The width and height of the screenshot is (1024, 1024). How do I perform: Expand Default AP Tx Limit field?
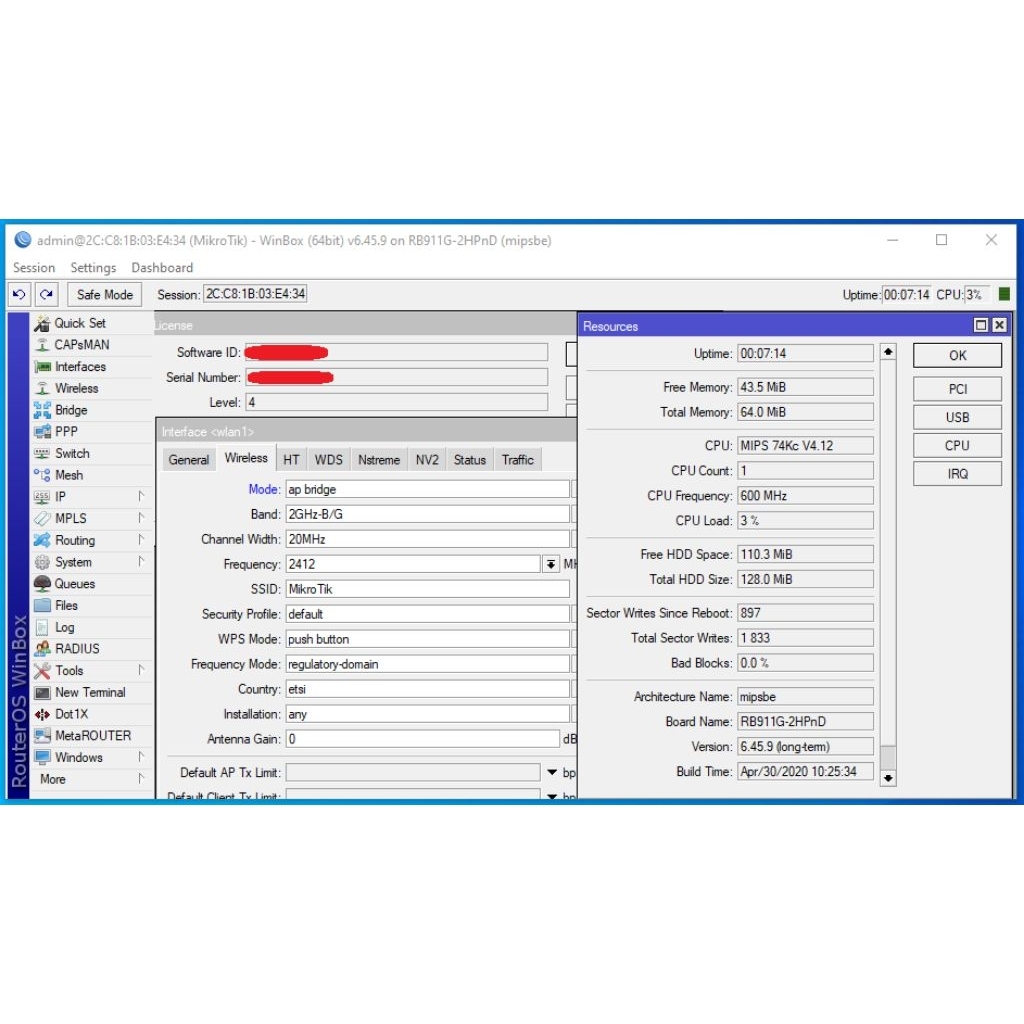tap(552, 773)
